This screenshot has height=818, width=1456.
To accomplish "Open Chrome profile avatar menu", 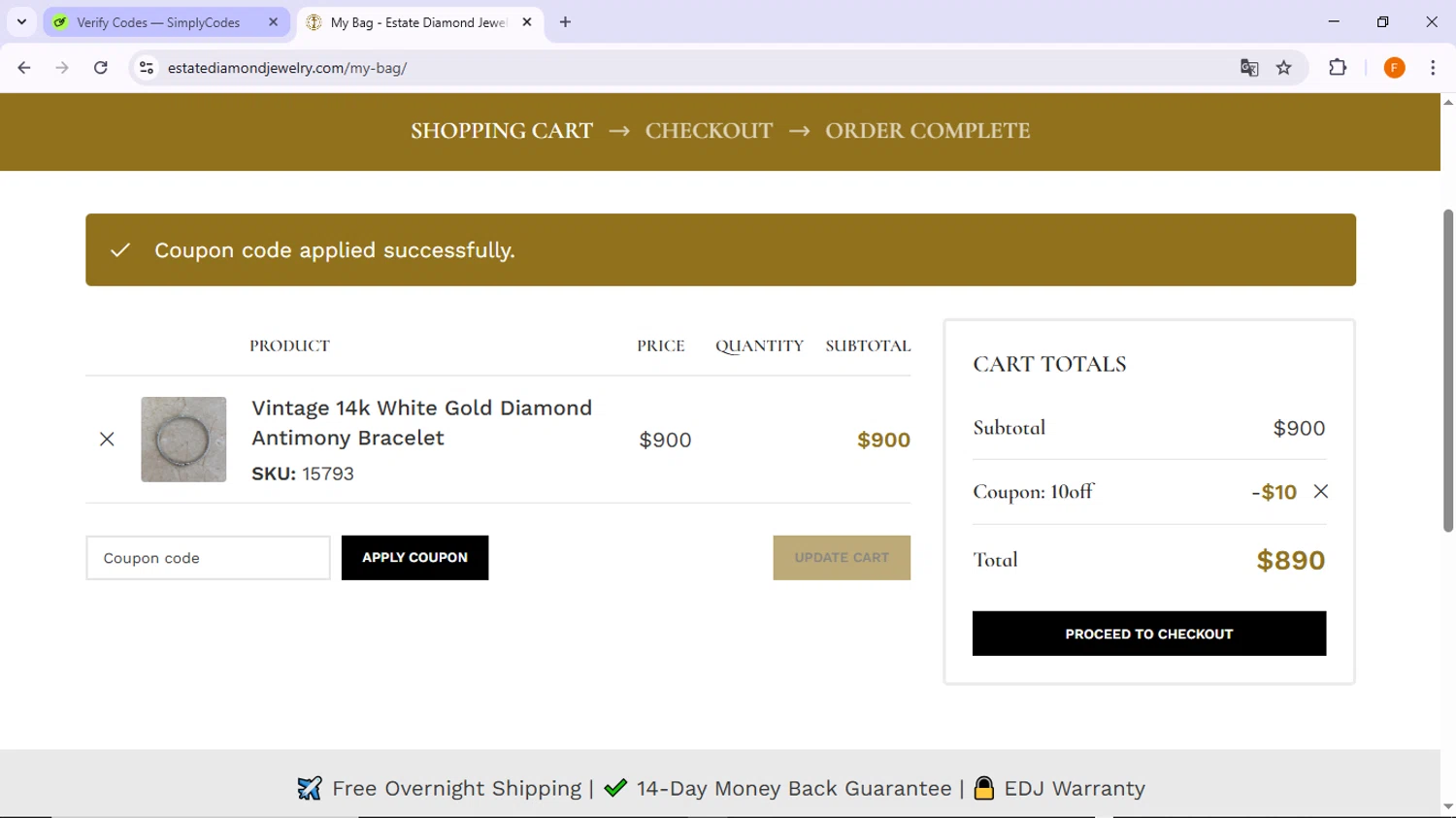I will (1394, 68).
